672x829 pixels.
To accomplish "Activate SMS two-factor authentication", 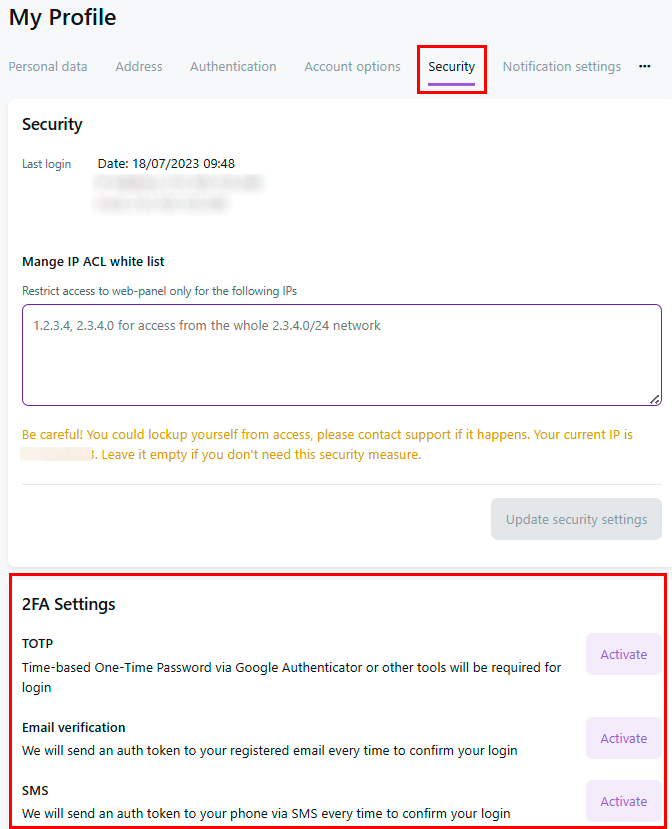I will click(x=623, y=801).
